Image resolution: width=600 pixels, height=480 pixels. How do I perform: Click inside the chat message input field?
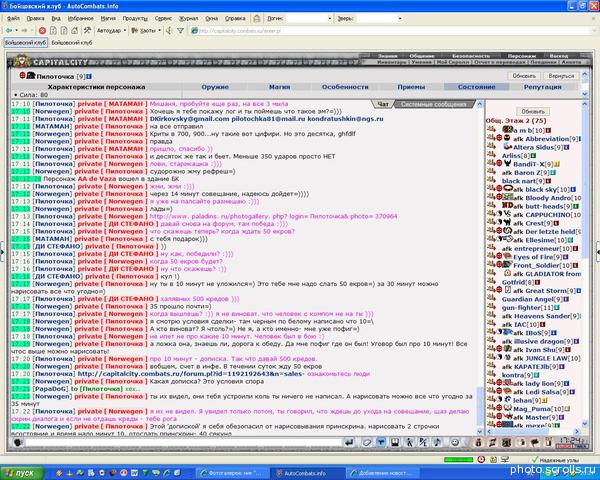tap(183, 442)
